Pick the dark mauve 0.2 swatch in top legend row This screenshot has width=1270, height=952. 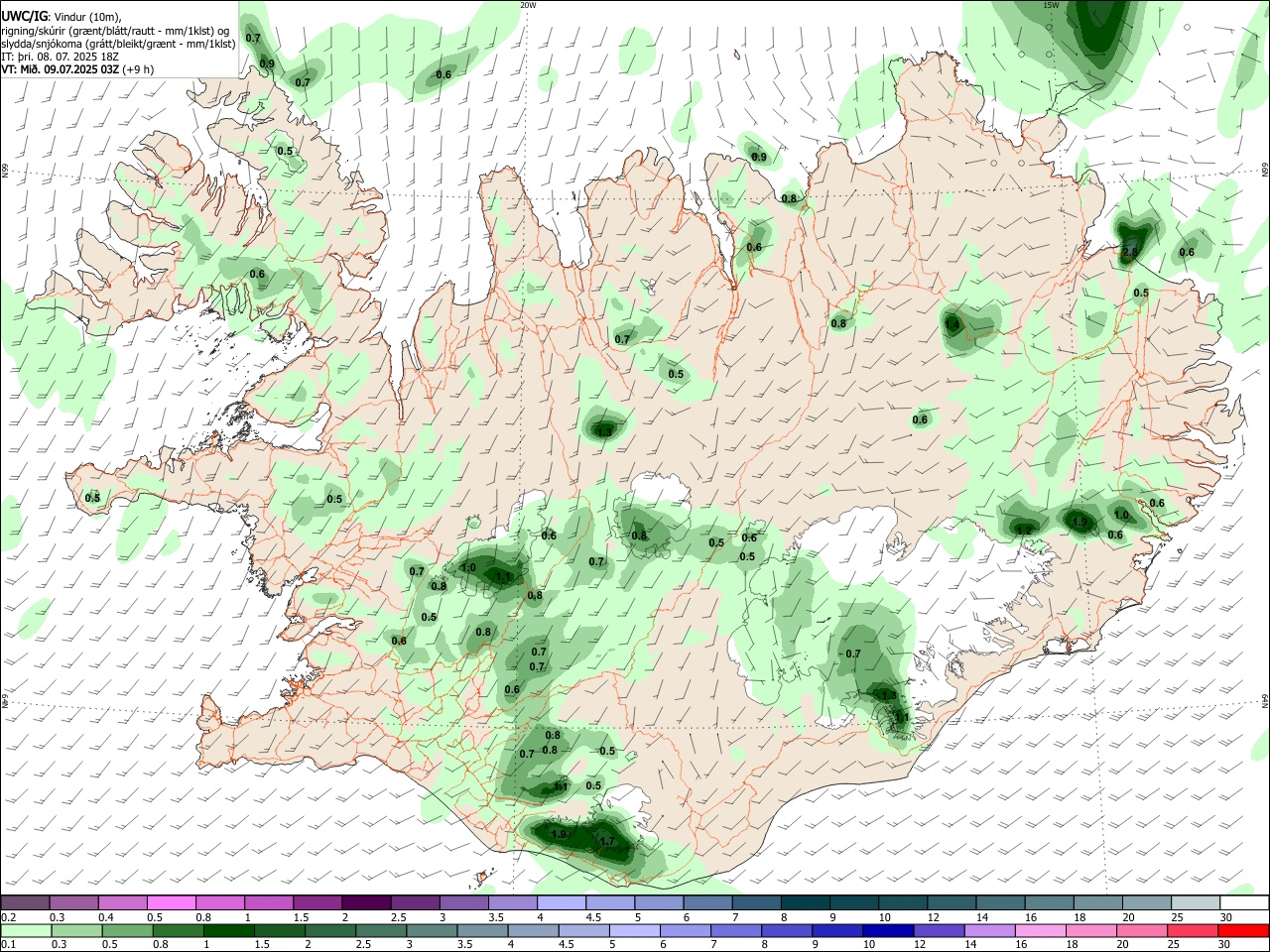[x=25, y=902]
